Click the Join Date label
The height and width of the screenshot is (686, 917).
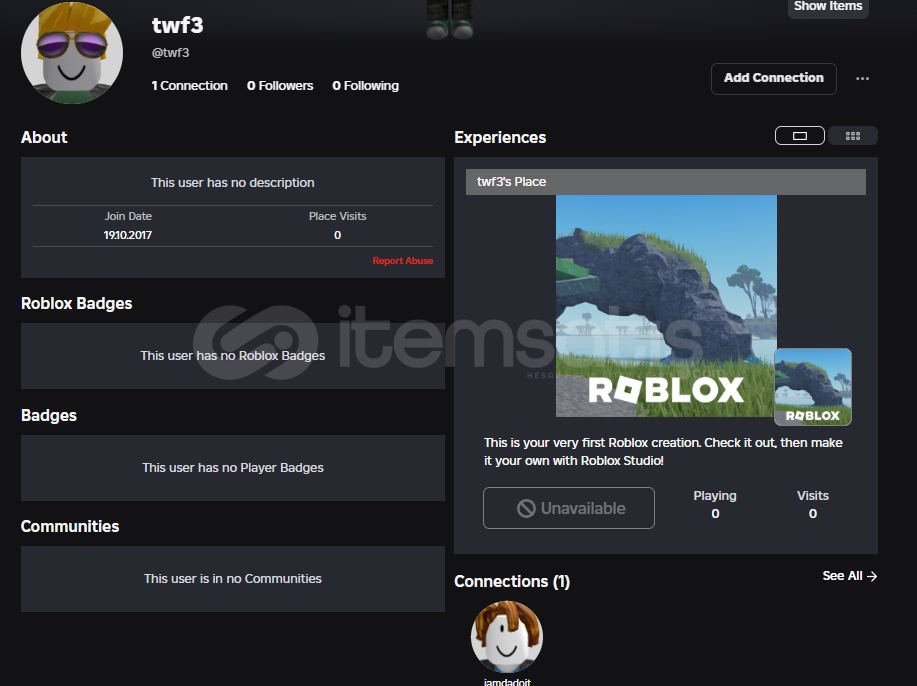tap(128, 216)
